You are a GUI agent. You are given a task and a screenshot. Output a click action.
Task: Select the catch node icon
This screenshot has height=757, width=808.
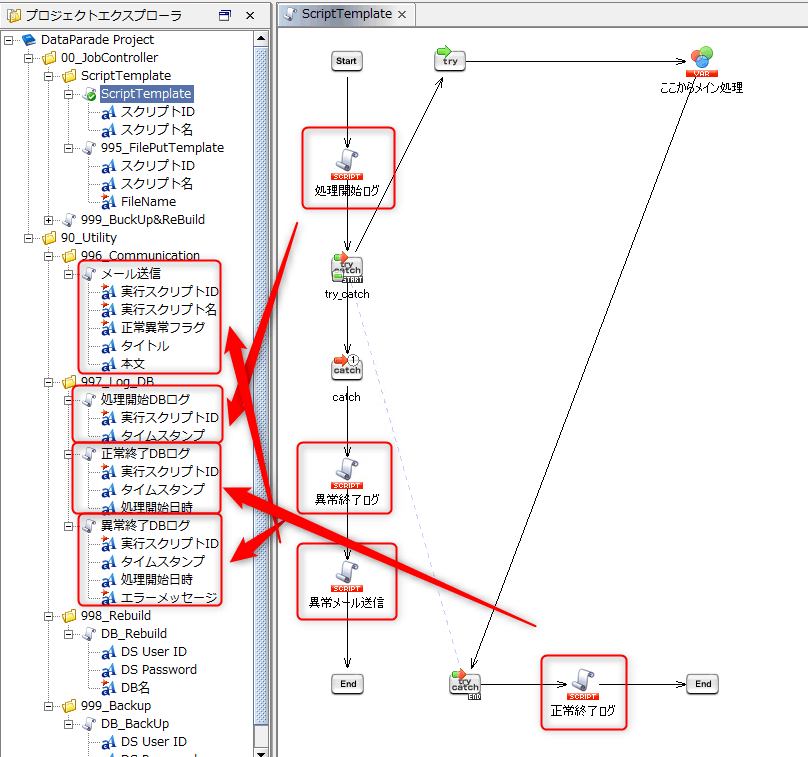coord(347,367)
